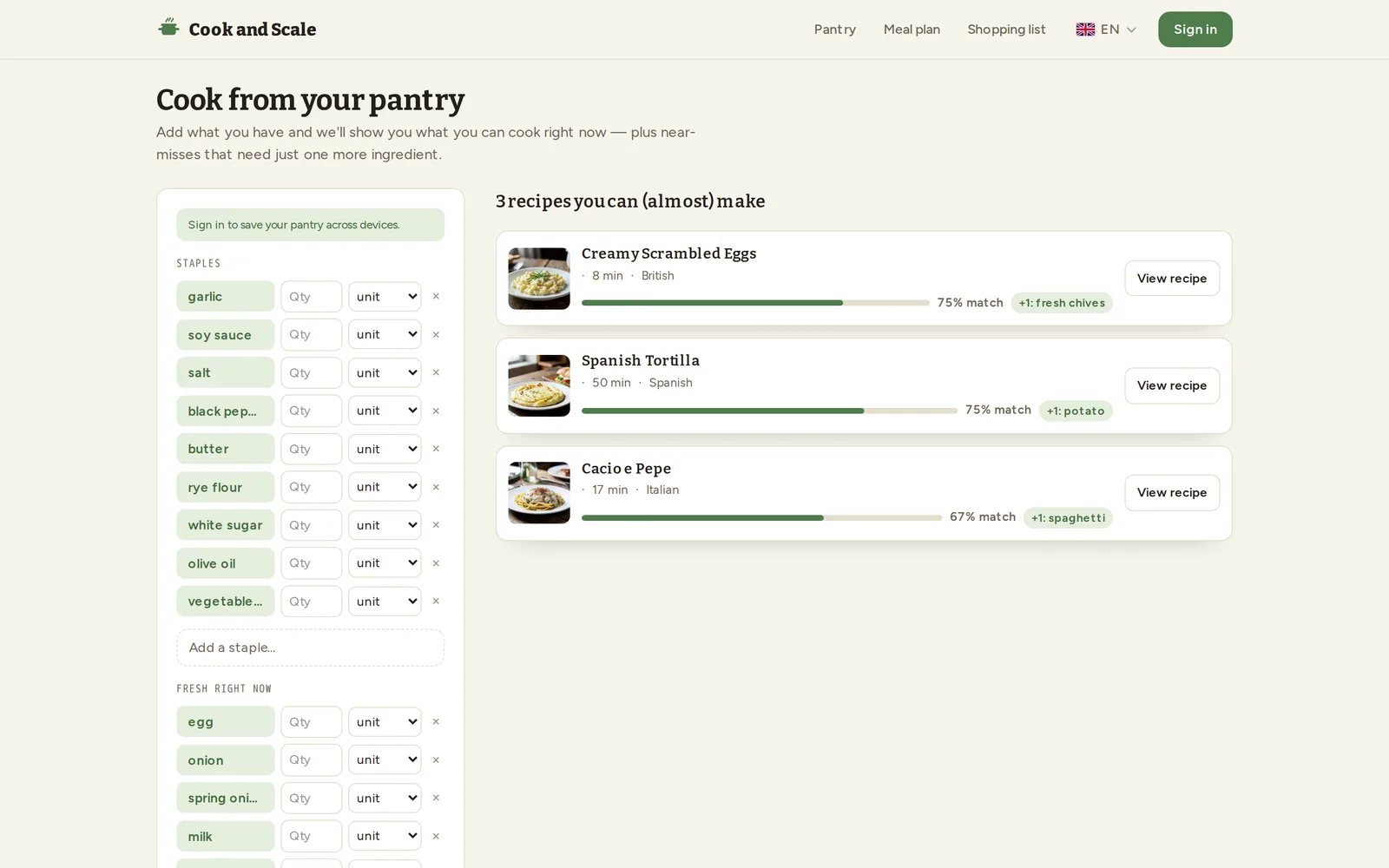Open the Meal plan page
This screenshot has width=1389, height=868.
(912, 30)
